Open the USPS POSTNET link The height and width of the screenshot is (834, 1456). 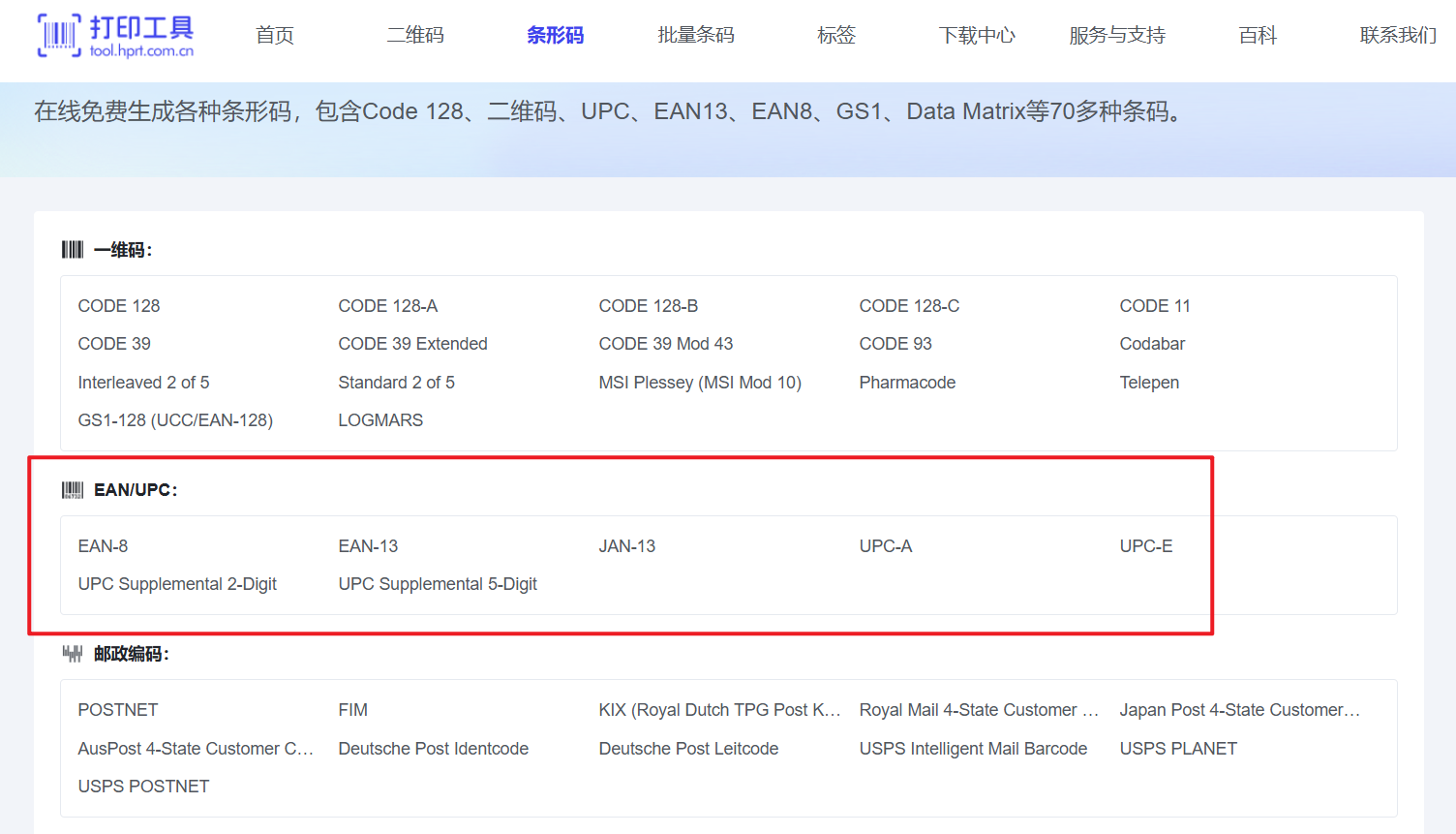[143, 787]
